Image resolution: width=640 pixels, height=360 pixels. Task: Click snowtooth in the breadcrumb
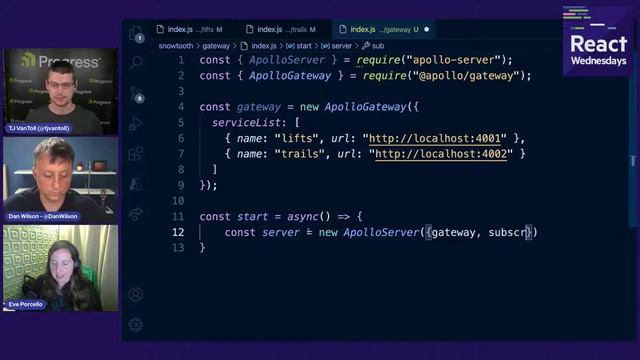pyautogui.click(x=176, y=46)
